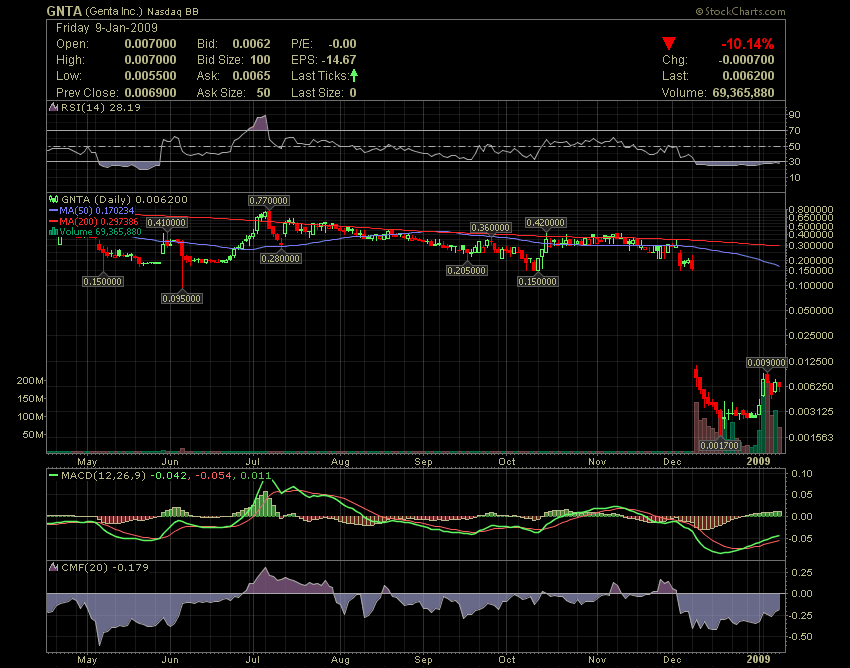Click the Low value 0.005500

pyautogui.click(x=150, y=76)
